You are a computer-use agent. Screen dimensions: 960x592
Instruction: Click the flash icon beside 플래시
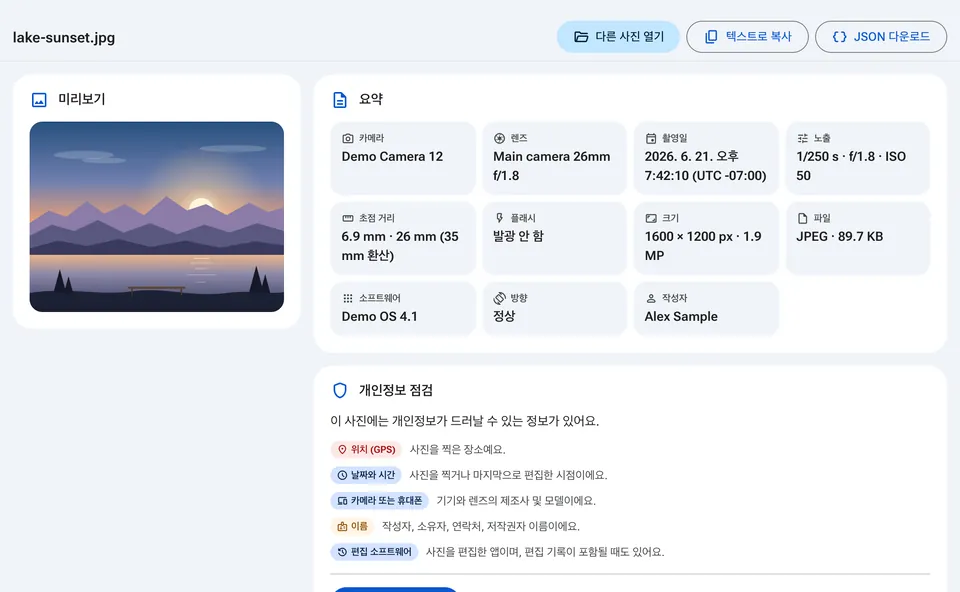[x=500, y=218]
